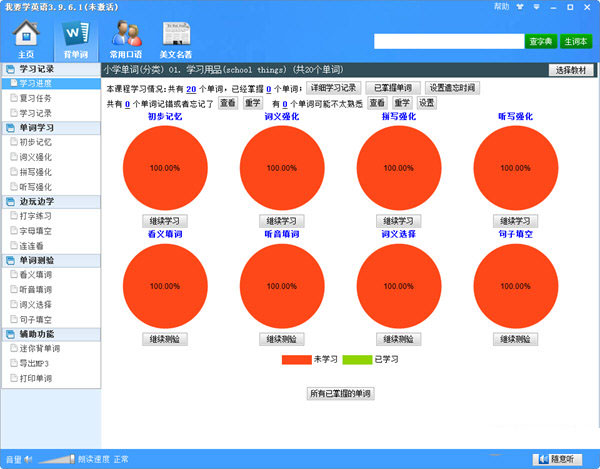Click 继续测验 under 句子填空 chart
The image size is (600, 469).
(x=515, y=339)
